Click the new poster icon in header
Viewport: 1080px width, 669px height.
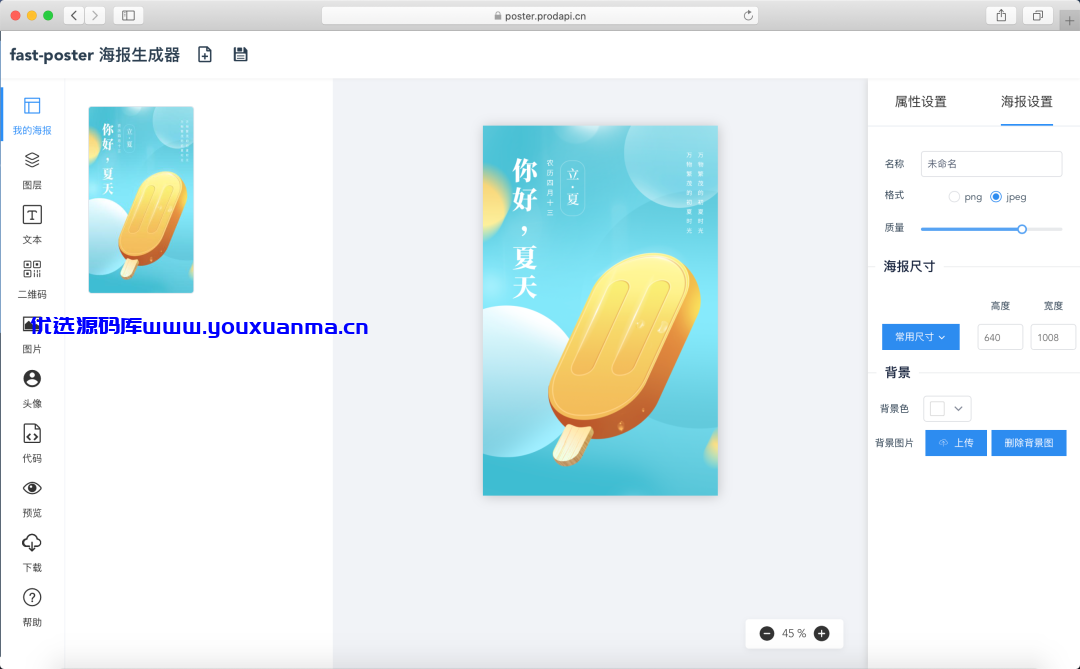pos(205,54)
